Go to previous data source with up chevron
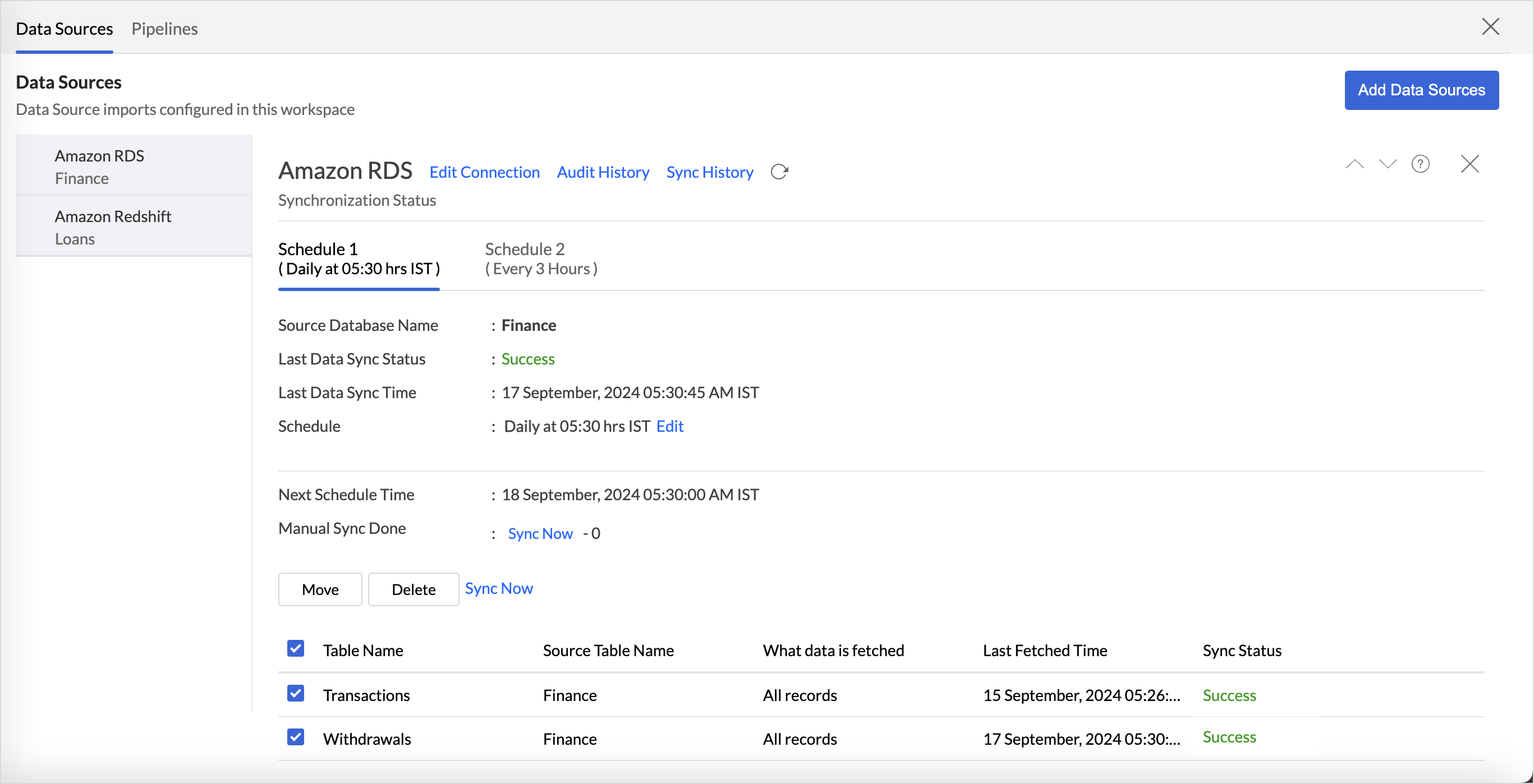 (x=1355, y=164)
